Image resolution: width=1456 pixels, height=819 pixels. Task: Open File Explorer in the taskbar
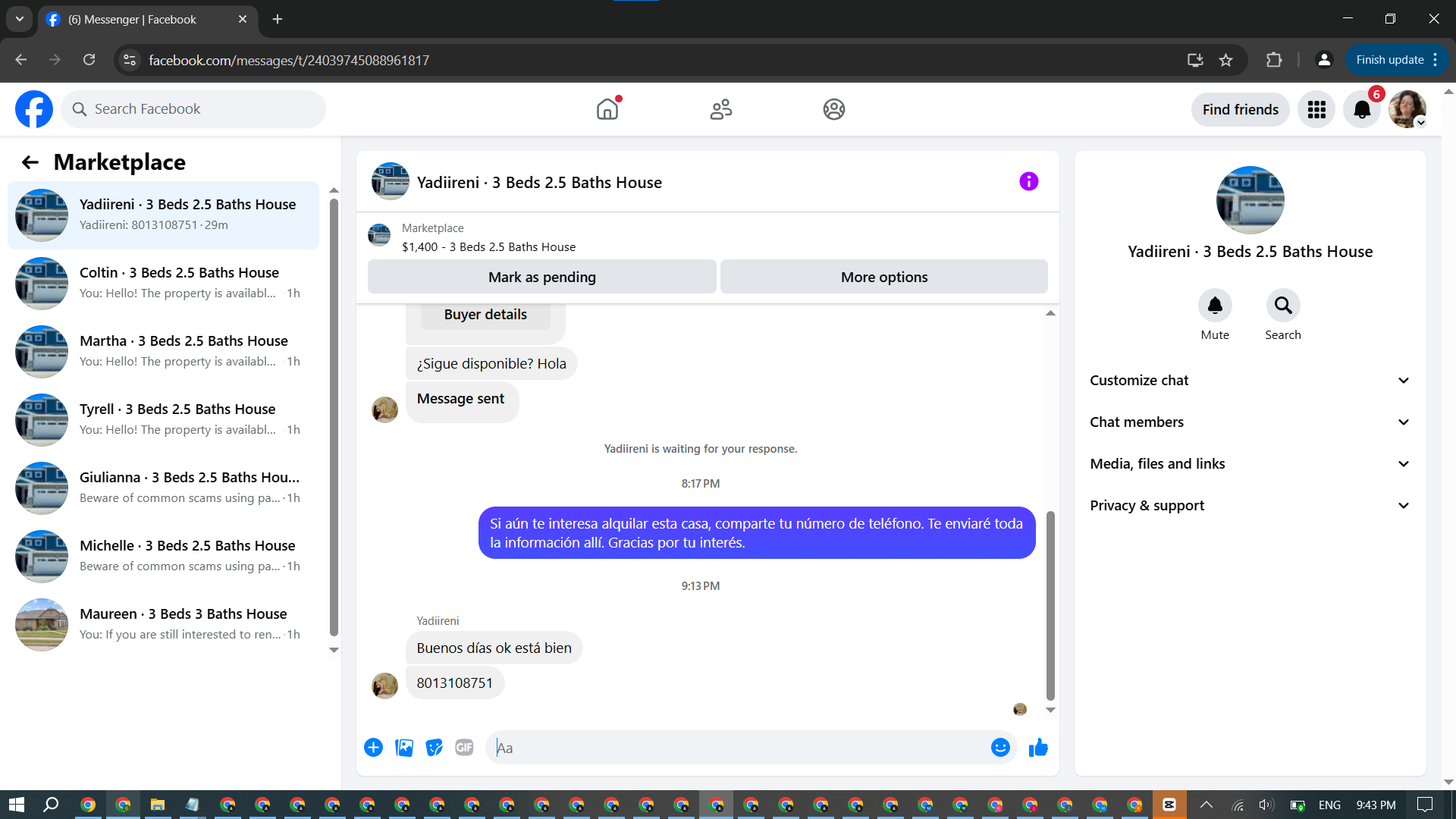coord(158,805)
